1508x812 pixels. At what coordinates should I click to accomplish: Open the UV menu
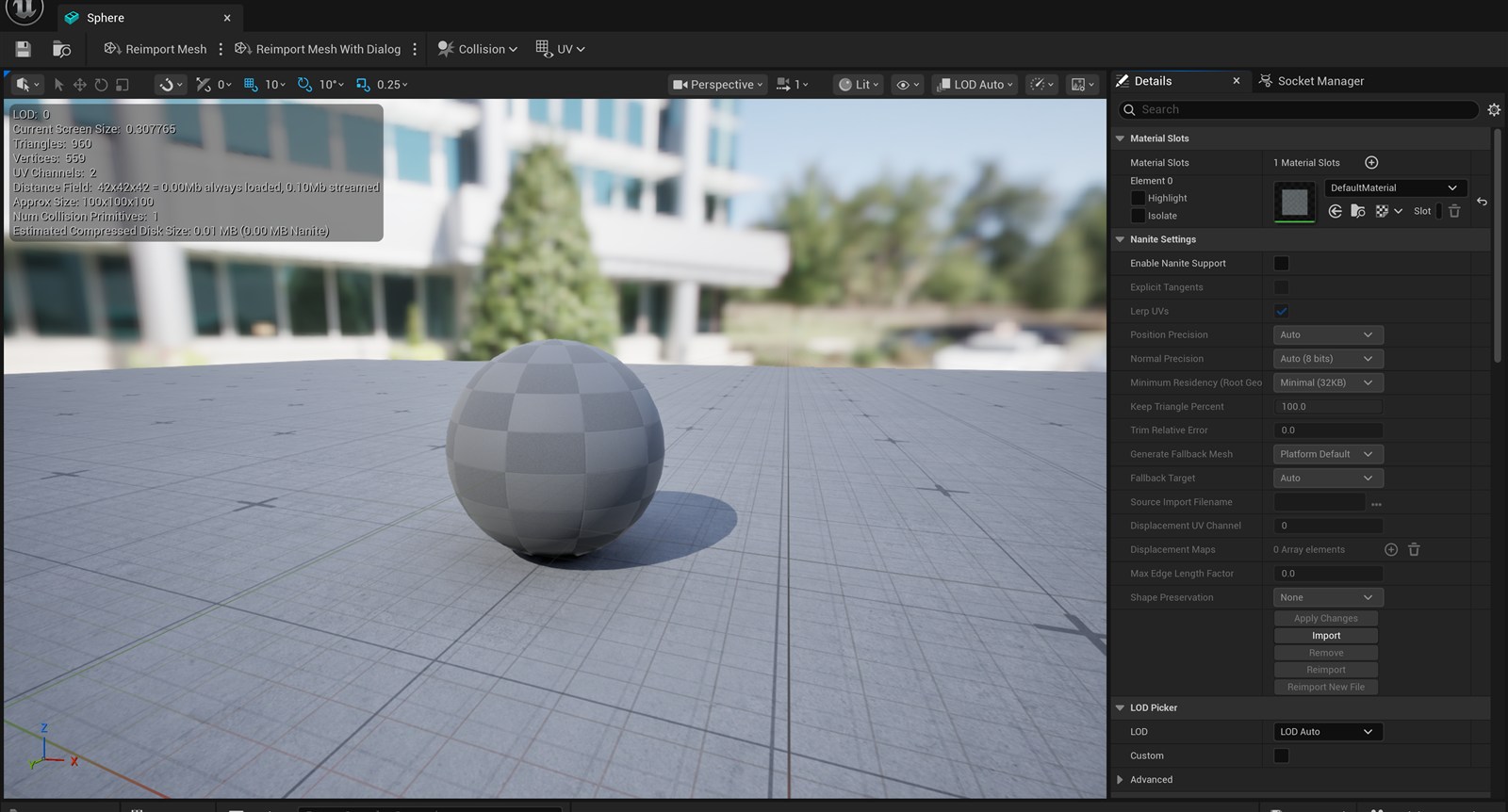pyautogui.click(x=561, y=49)
